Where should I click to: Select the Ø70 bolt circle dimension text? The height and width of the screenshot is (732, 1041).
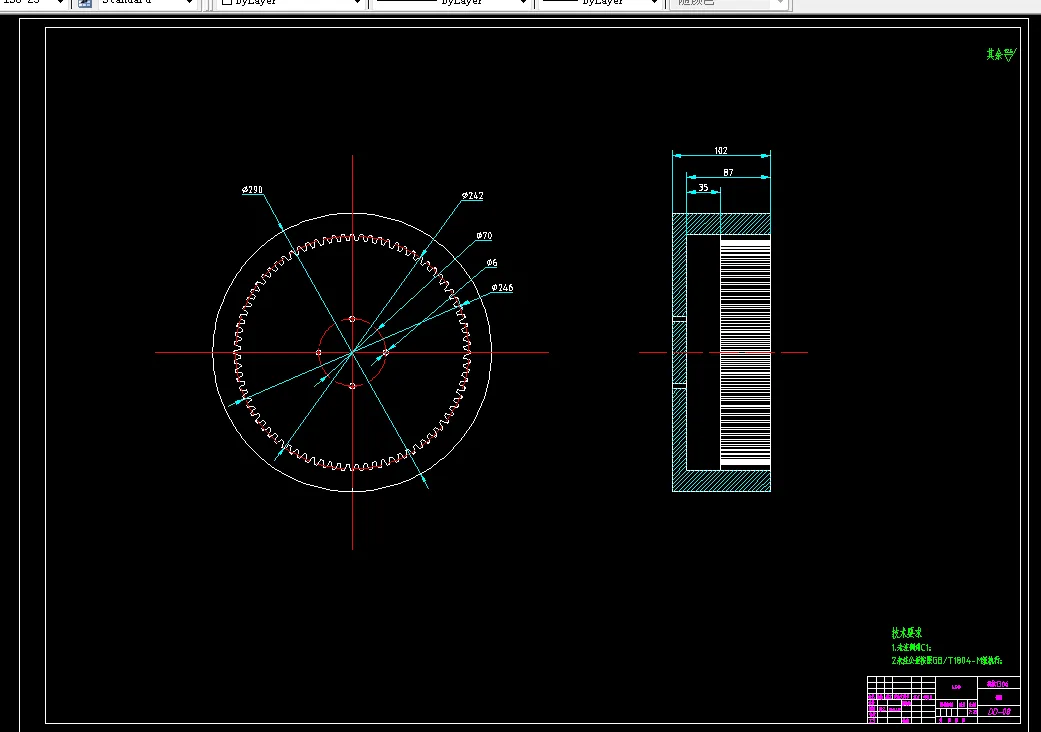point(484,236)
